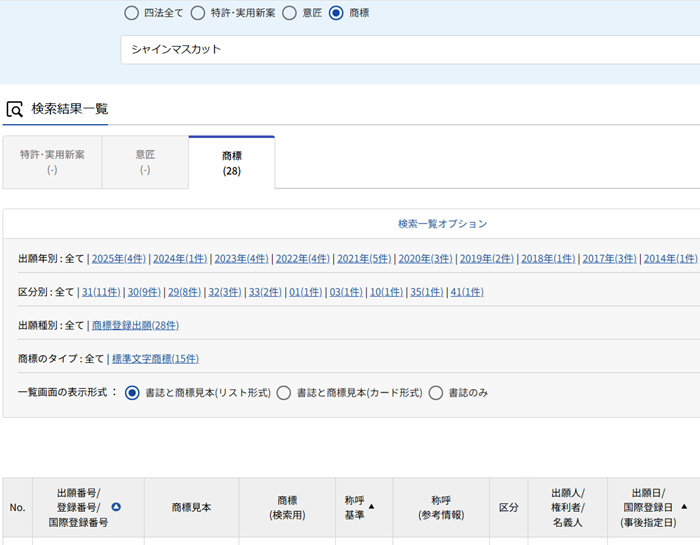This screenshot has height=545, width=700.
Task: Click the 商標登録出願(28件) filter link
Action: coord(135,325)
